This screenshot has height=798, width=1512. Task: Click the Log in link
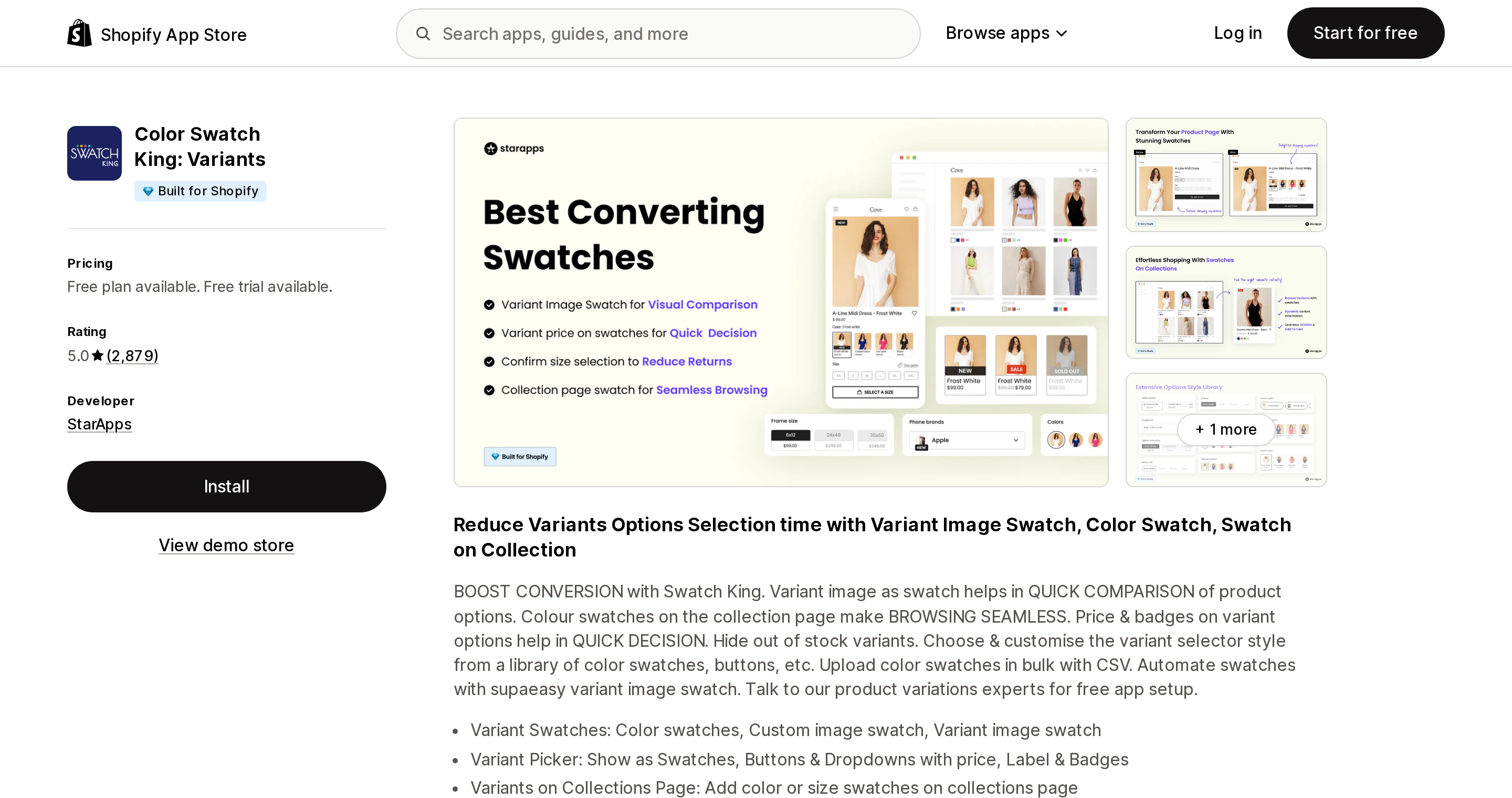pos(1238,34)
